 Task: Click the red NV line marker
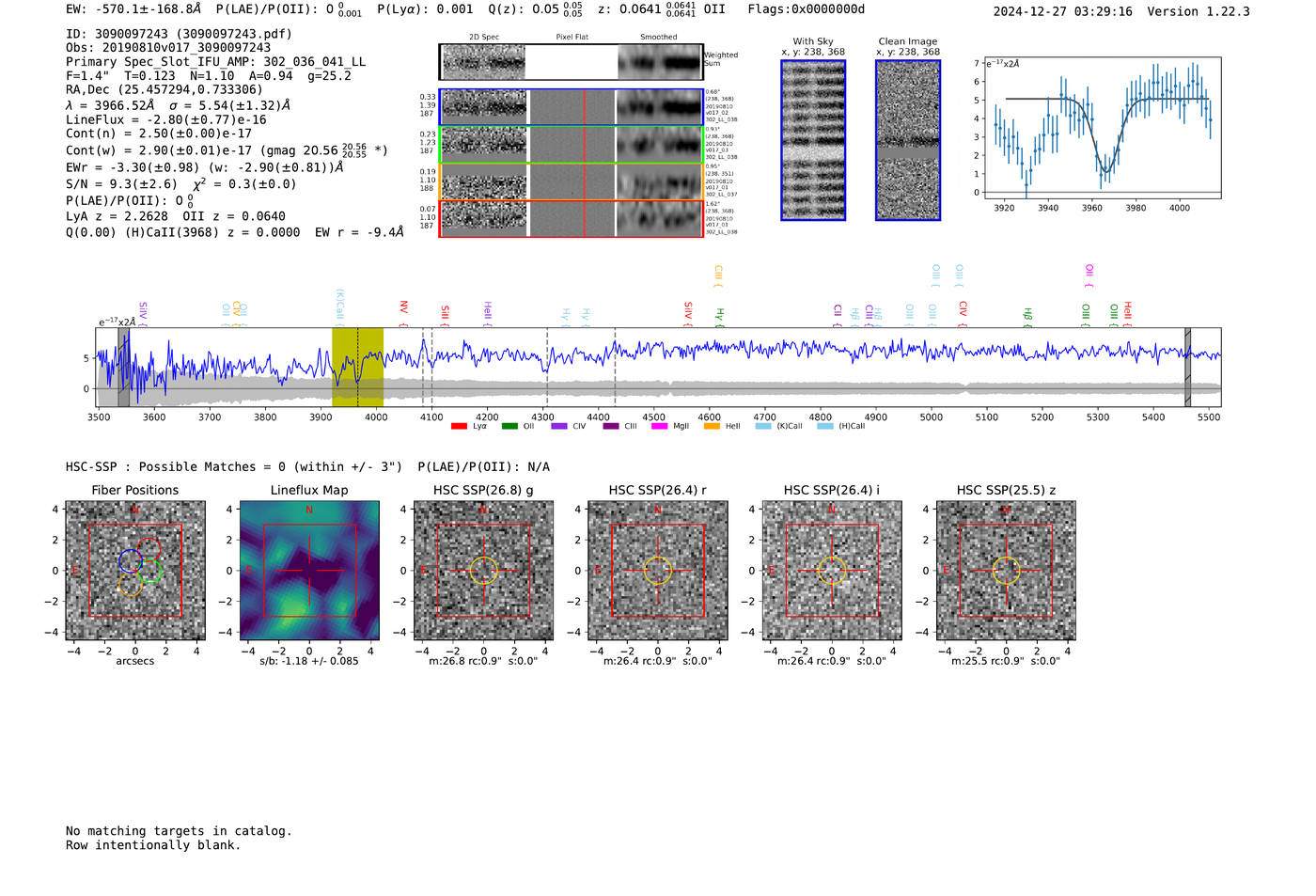pyautogui.click(x=403, y=312)
